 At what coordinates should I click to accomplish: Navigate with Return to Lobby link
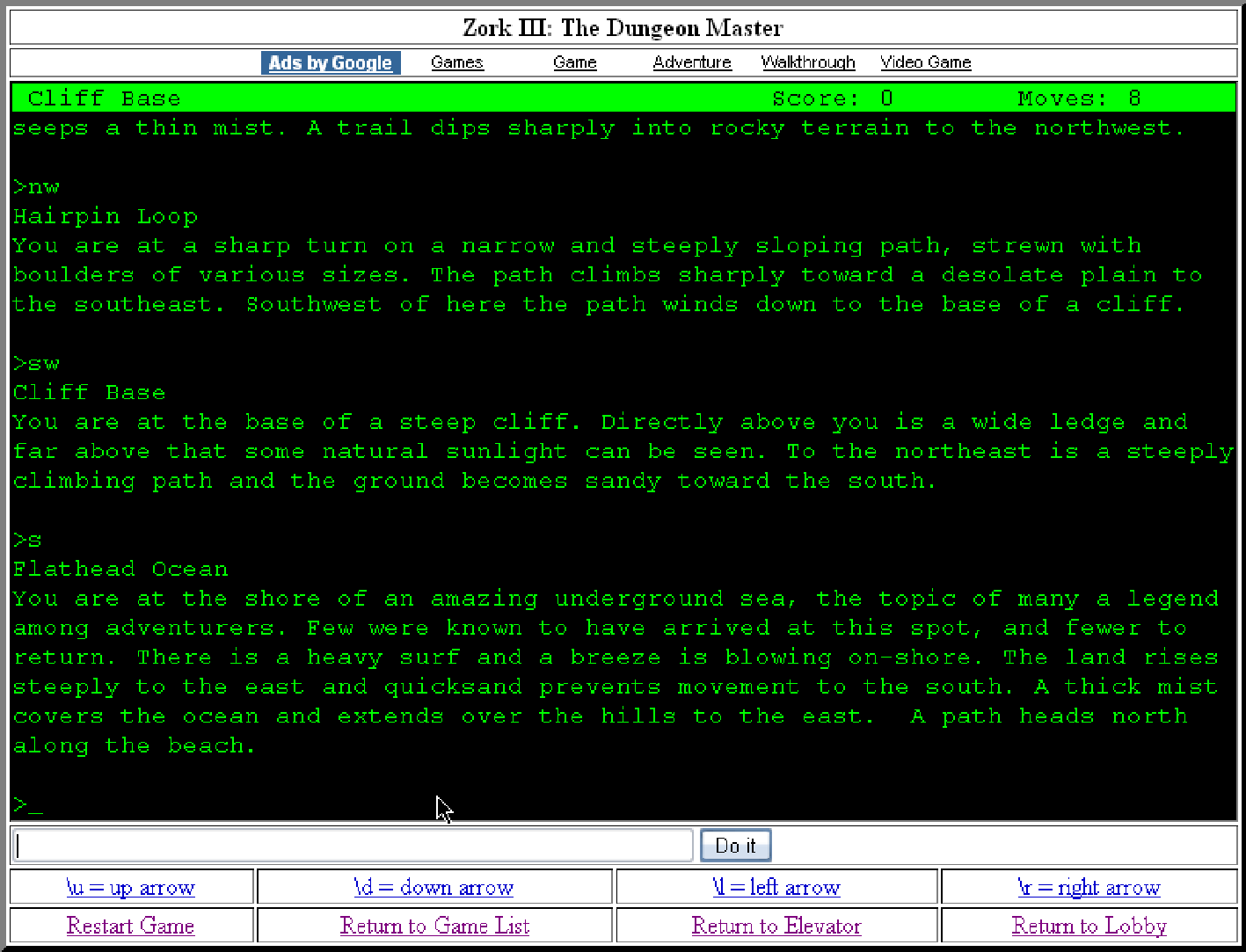1089,926
